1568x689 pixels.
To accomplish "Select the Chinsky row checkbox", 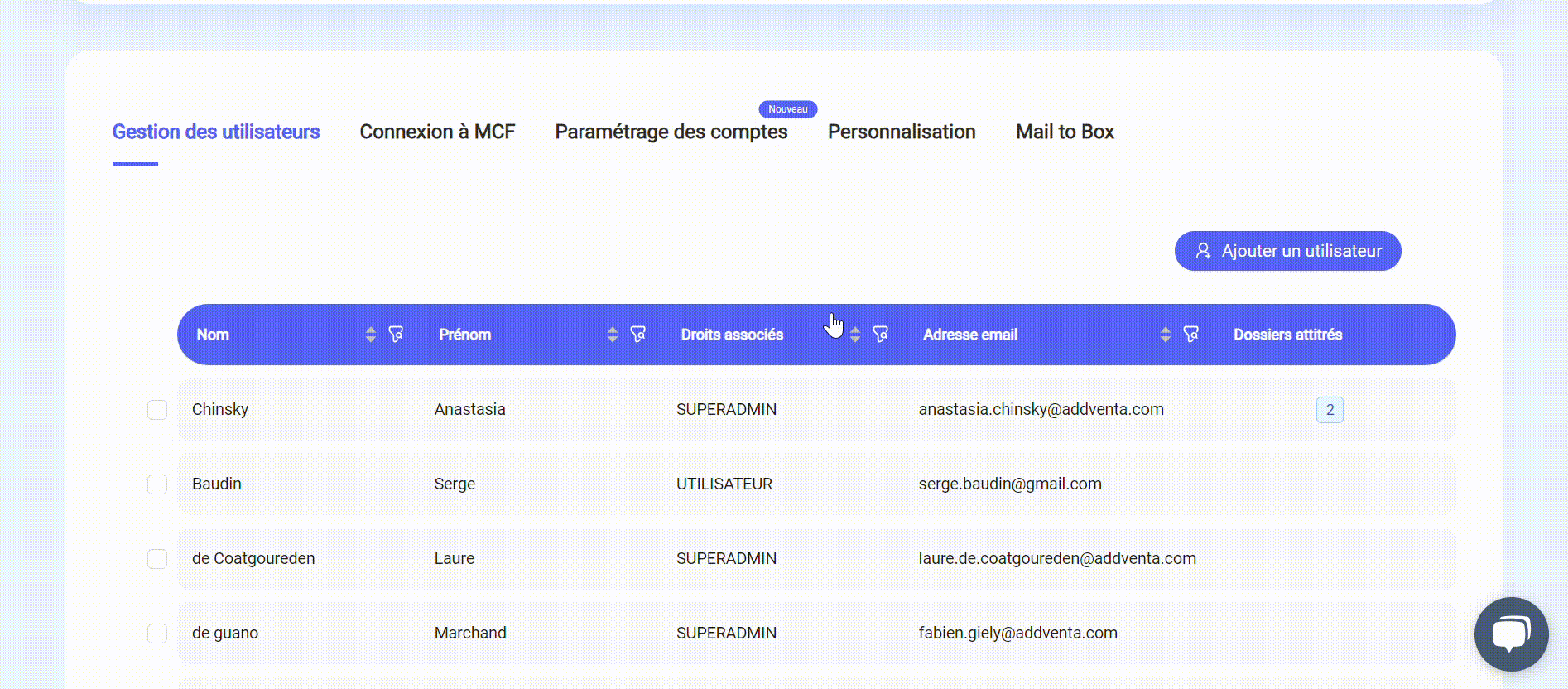I will coord(157,410).
